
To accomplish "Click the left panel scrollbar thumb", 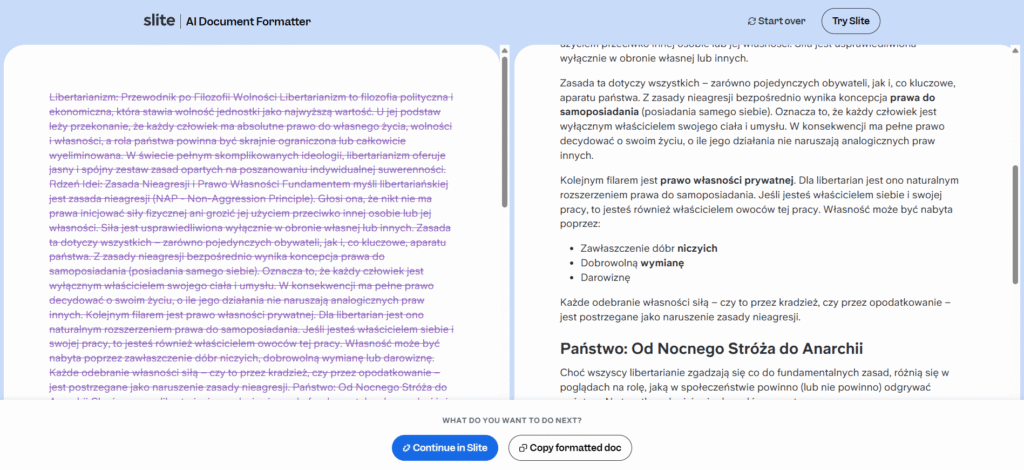I will tap(504, 133).
